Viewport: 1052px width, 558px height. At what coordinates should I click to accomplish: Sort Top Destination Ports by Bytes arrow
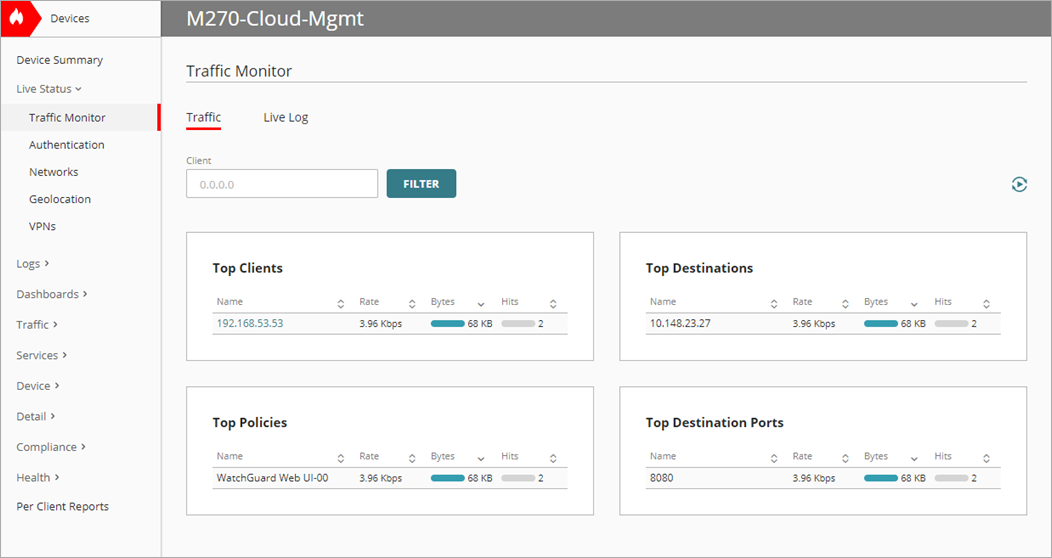click(x=914, y=459)
